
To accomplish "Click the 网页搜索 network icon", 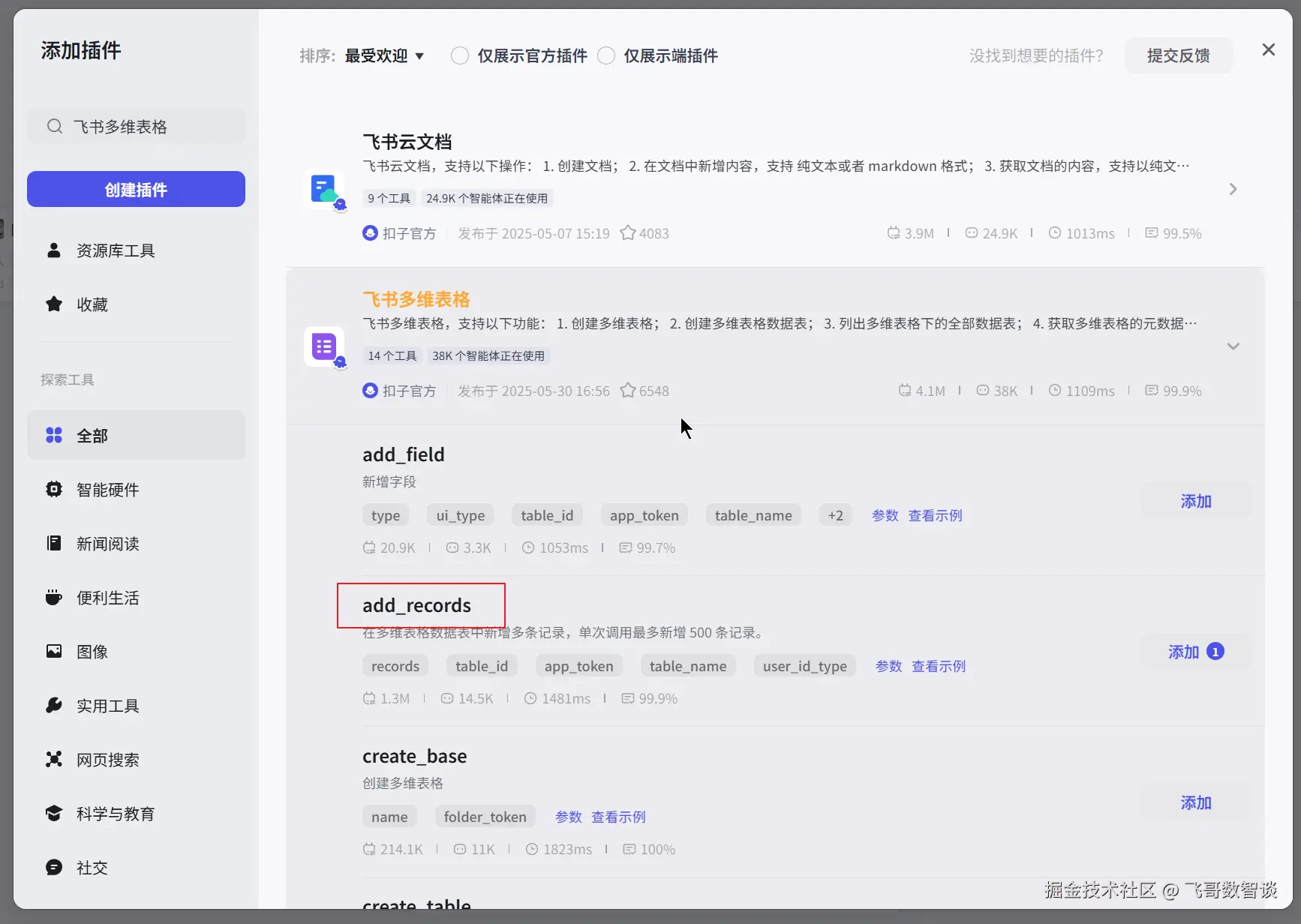I will [54, 759].
